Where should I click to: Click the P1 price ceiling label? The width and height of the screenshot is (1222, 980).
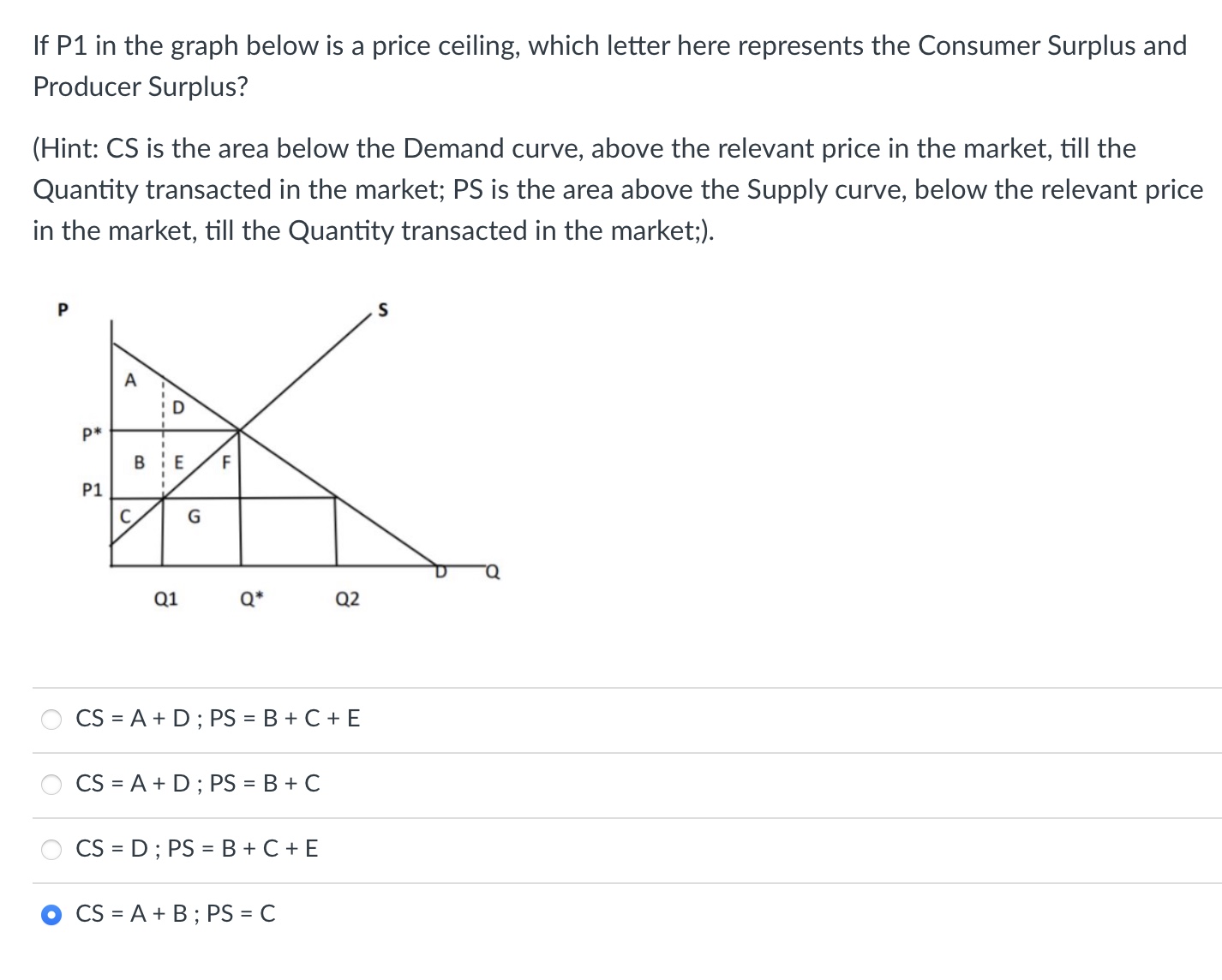click(92, 489)
